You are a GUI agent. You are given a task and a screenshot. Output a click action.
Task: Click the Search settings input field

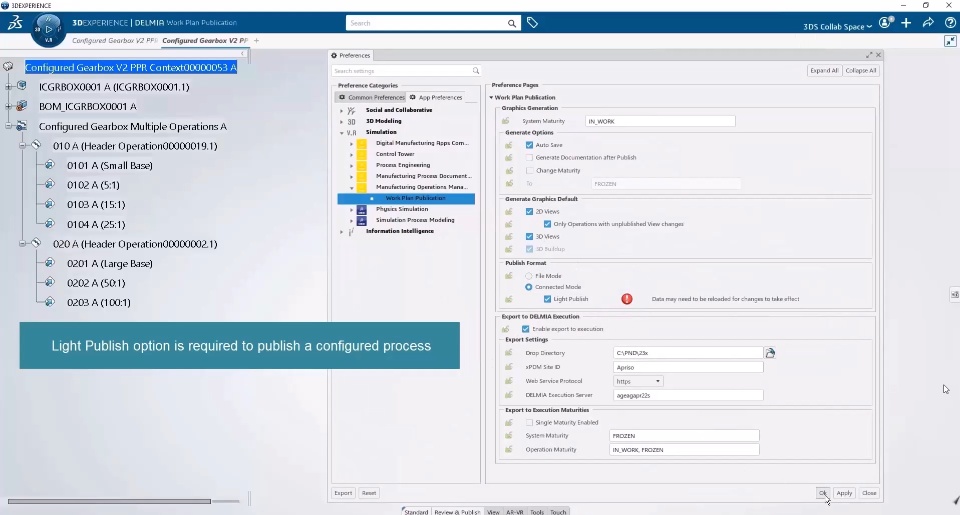[x=401, y=71]
